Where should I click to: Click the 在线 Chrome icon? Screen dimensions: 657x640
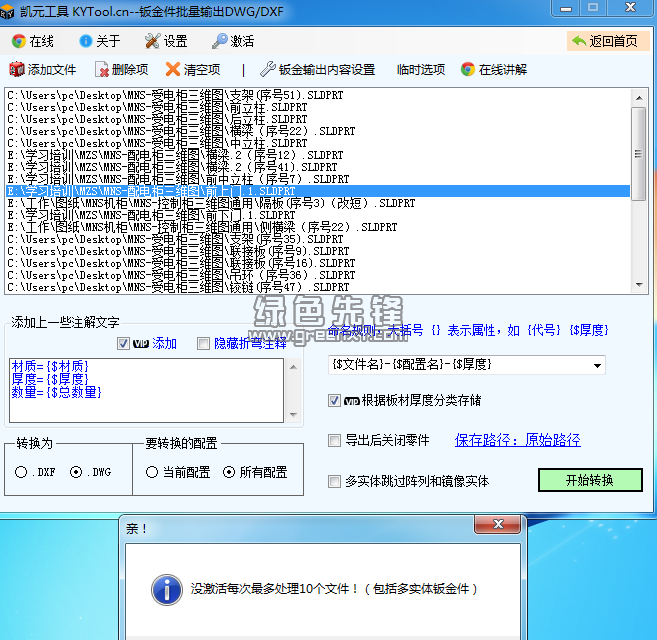tap(19, 41)
